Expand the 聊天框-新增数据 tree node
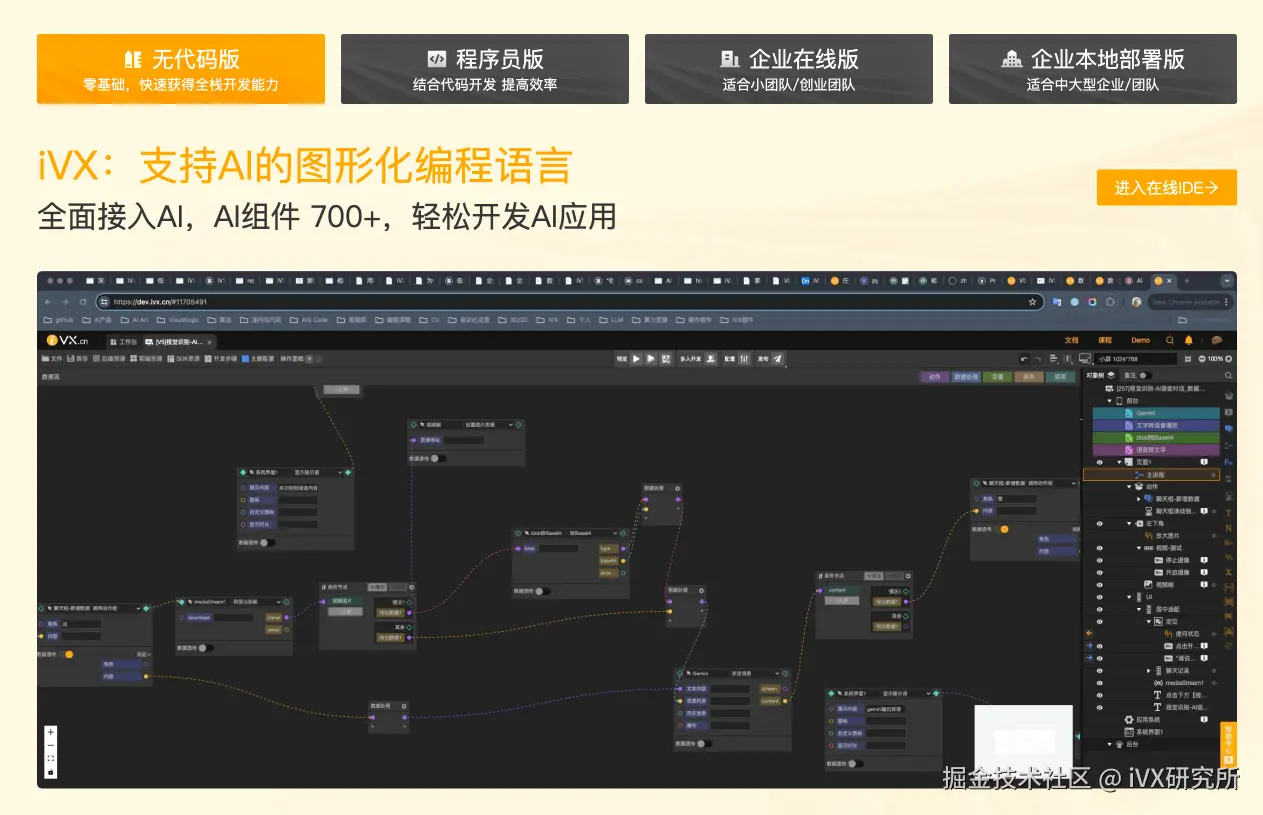The width and height of the screenshot is (1263, 815). click(1138, 498)
